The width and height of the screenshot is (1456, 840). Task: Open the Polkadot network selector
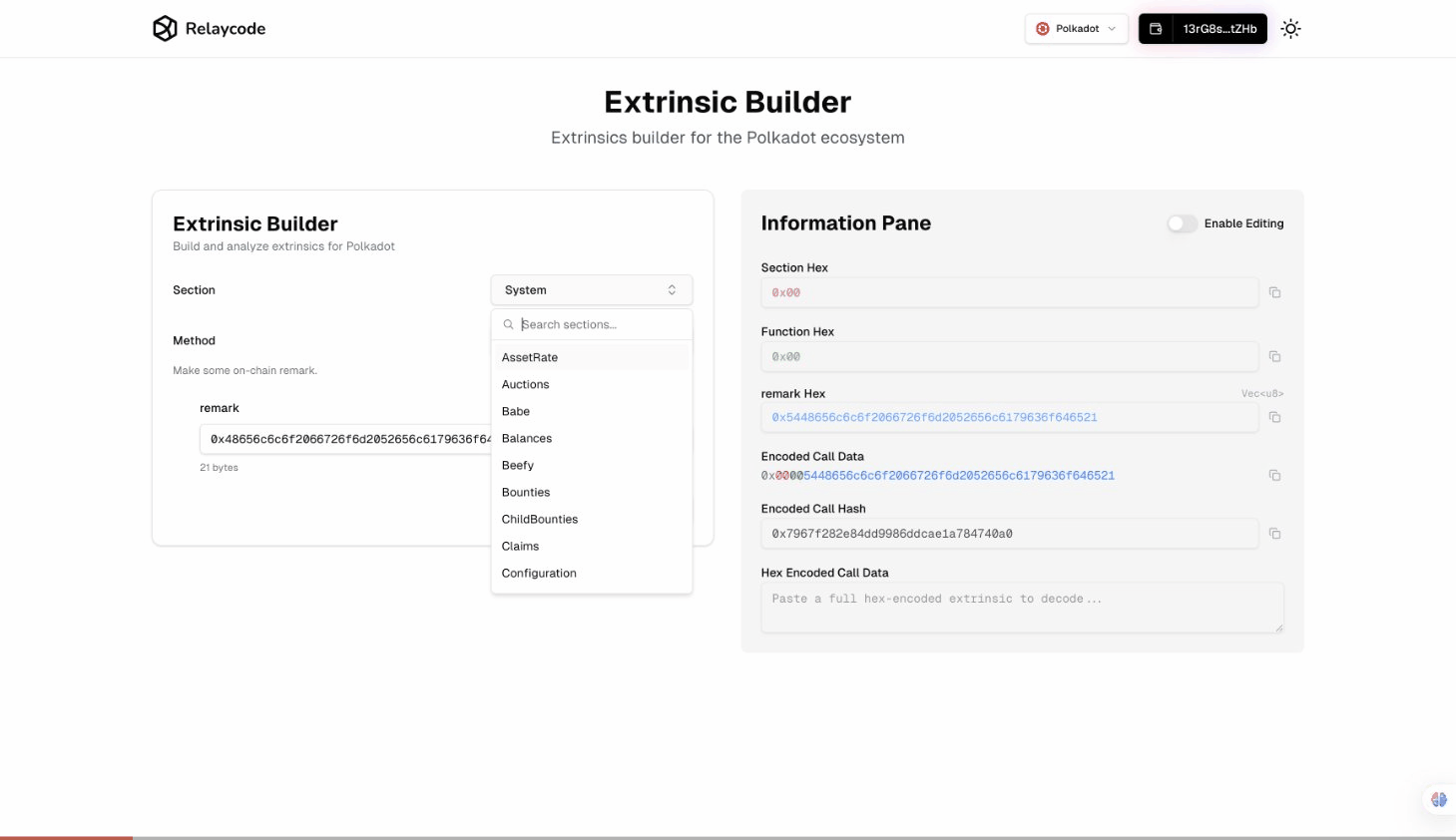(1076, 29)
